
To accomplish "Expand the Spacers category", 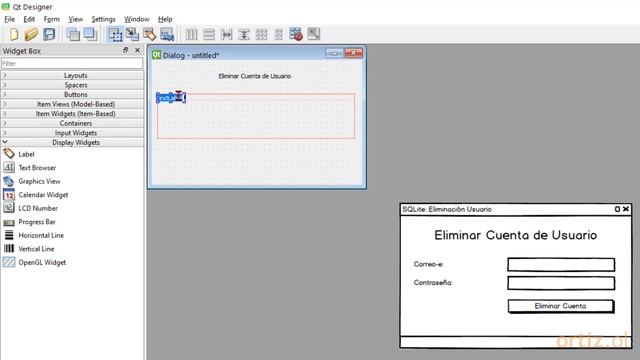I will click(72, 85).
